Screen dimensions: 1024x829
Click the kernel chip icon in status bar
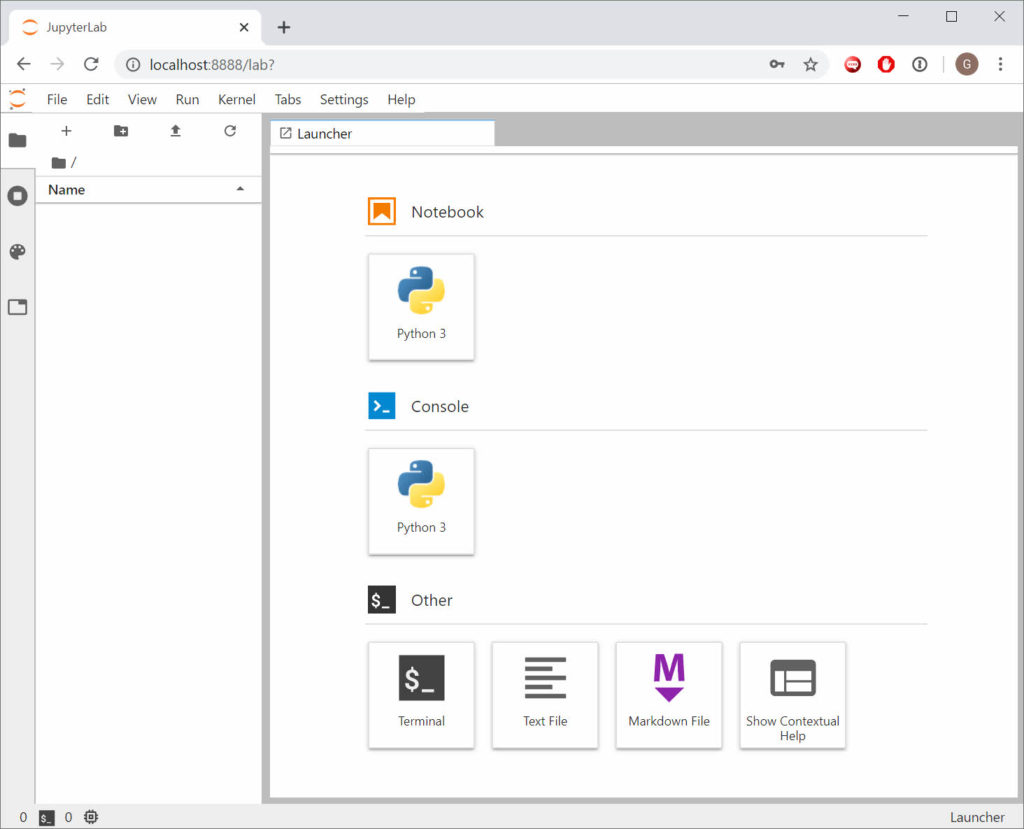pyautogui.click(x=91, y=817)
